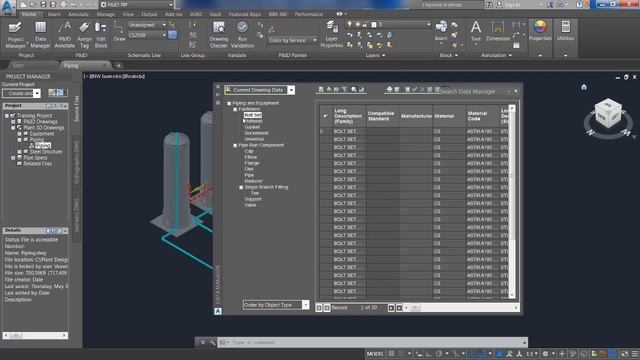Switch to the Insert ribbon tab
Screen dimensions: 640x360
(x=54, y=14)
